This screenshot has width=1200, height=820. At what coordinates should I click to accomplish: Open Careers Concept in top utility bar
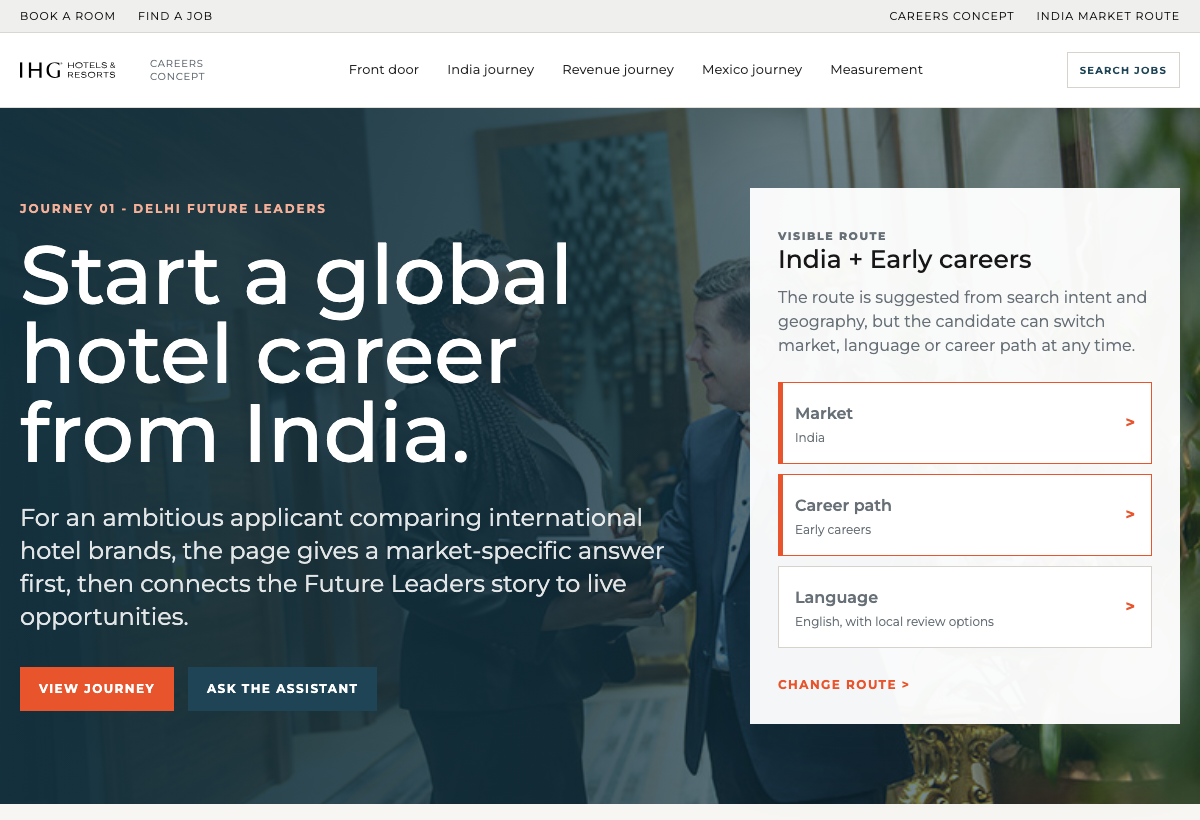point(951,16)
